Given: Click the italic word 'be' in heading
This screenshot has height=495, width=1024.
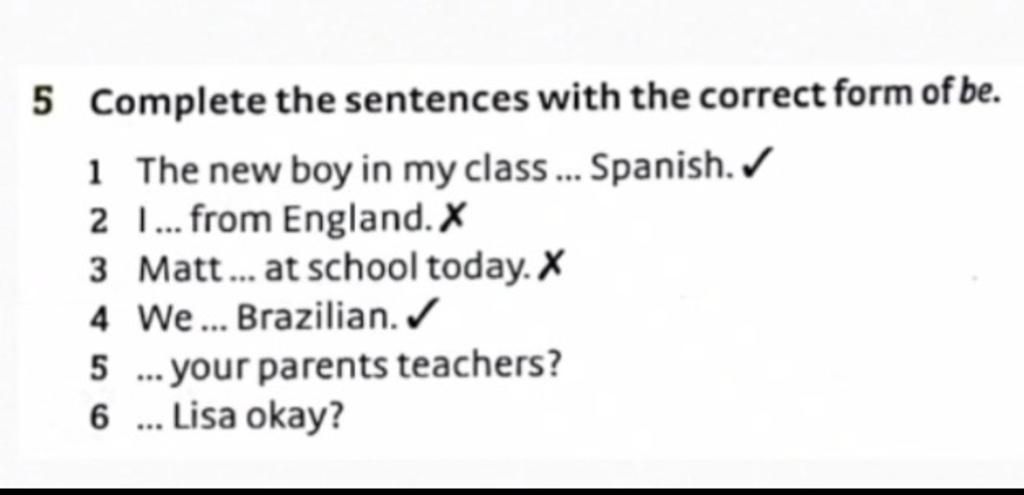Looking at the screenshot, I should (985, 95).
